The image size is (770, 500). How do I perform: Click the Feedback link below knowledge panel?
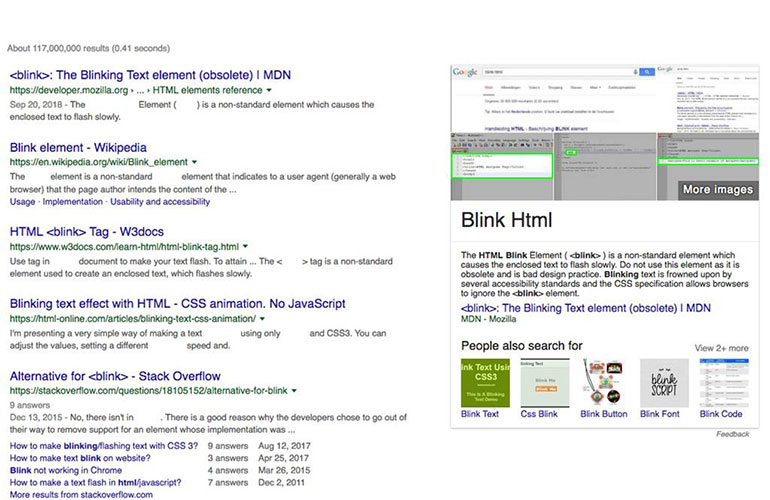coord(733,434)
